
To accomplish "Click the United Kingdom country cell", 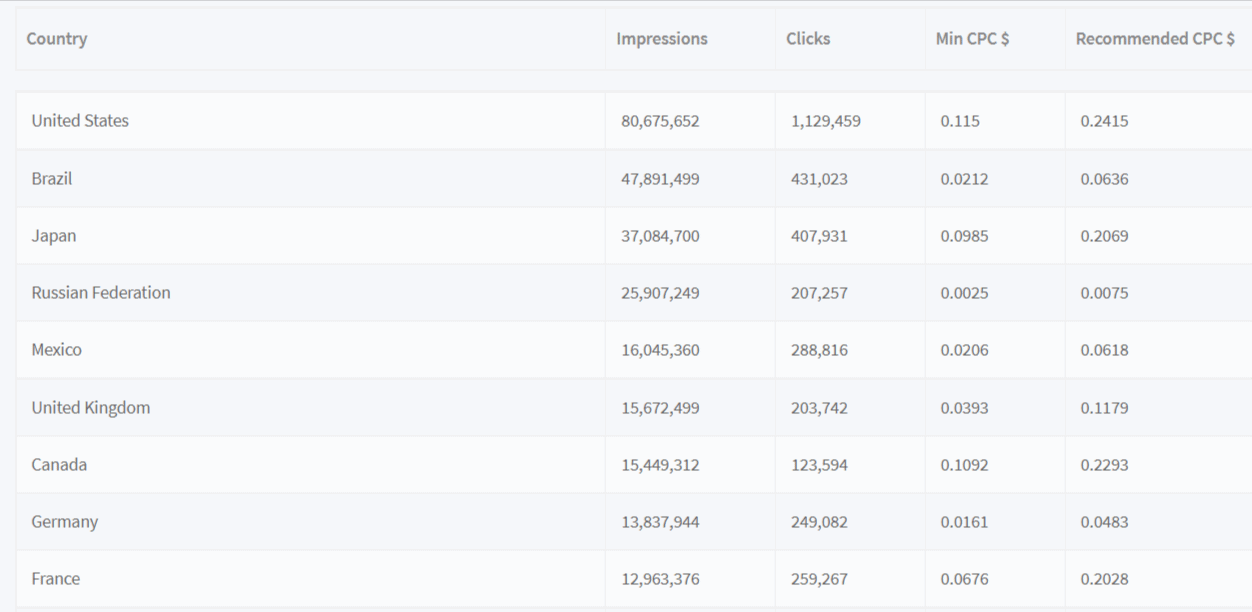I will [x=91, y=407].
